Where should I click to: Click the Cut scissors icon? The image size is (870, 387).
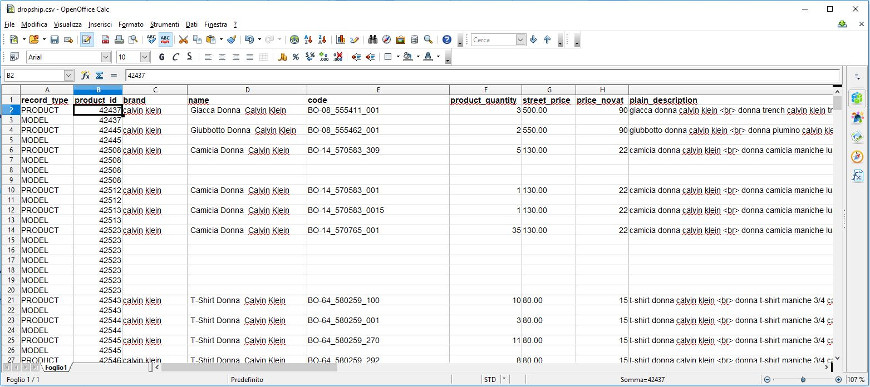(183, 39)
